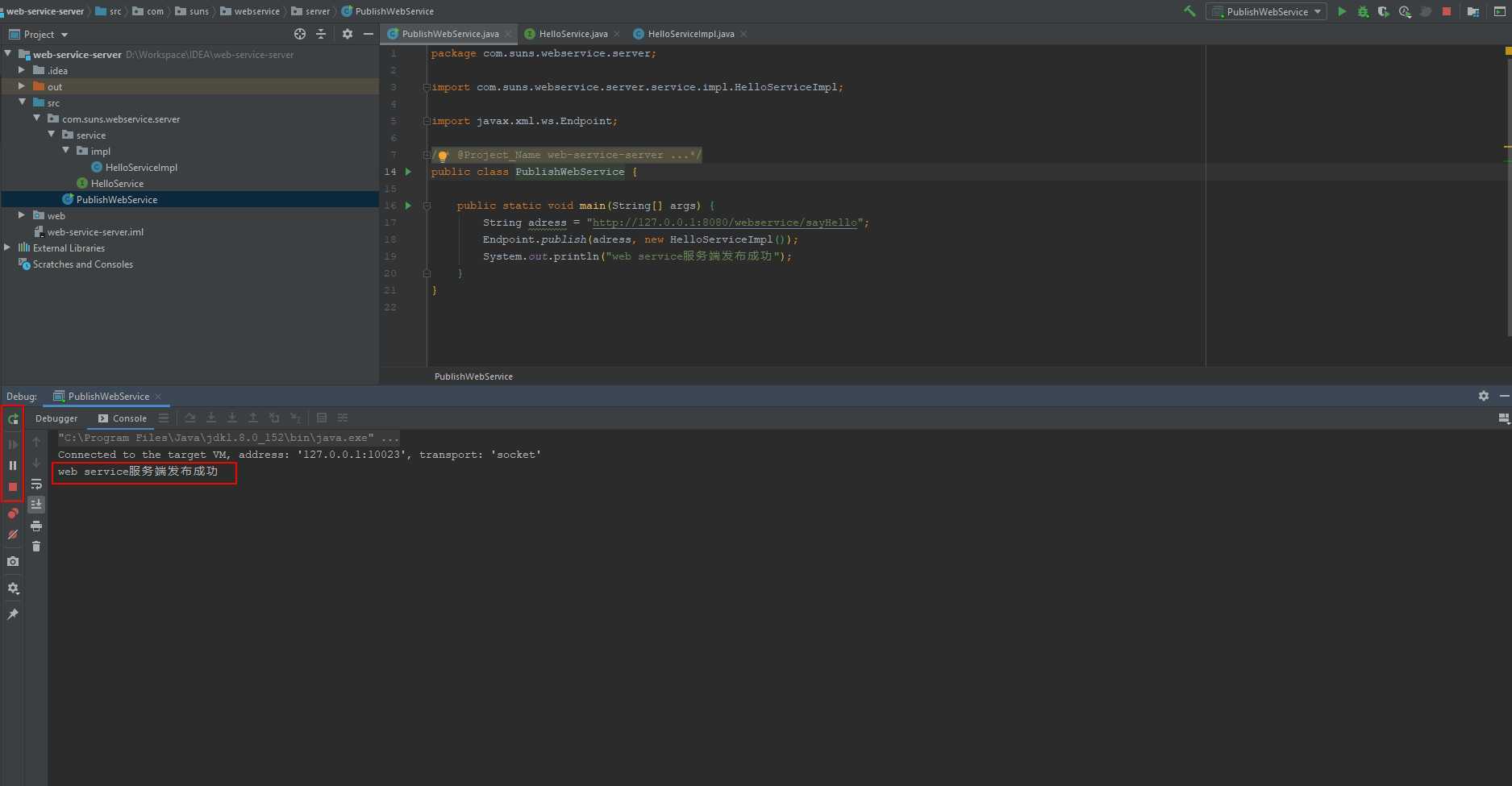Screen dimensions: 1512x786
Task: Hide the Project tool window
Action: [x=369, y=34]
